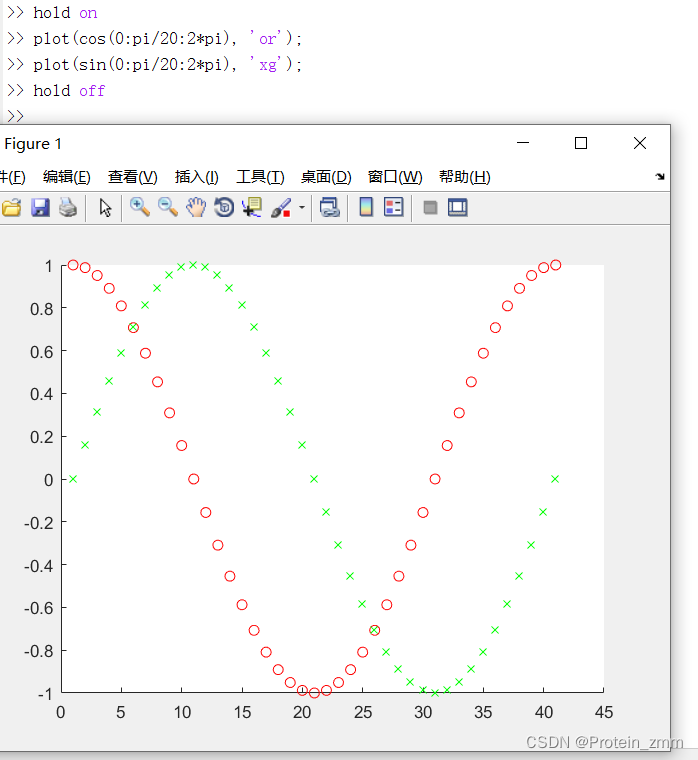Click the plot(sin...) command line
This screenshot has width=698, height=760.
coord(167,64)
